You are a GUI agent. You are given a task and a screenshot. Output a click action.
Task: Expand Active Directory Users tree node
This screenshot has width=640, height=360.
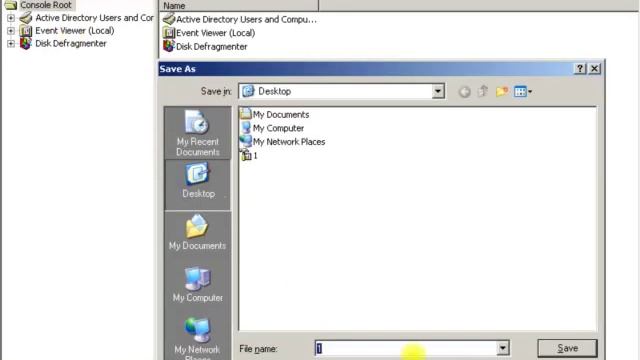pyautogui.click(x=11, y=18)
